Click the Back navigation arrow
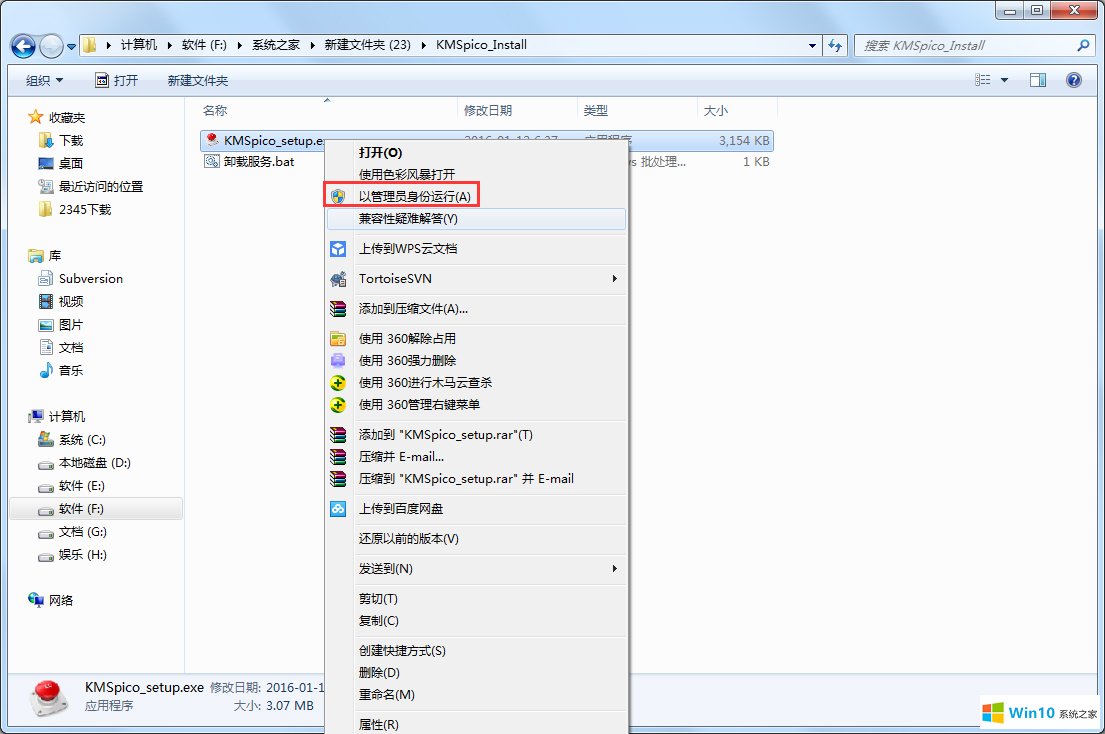Viewport: 1105px width, 734px height. click(x=23, y=46)
